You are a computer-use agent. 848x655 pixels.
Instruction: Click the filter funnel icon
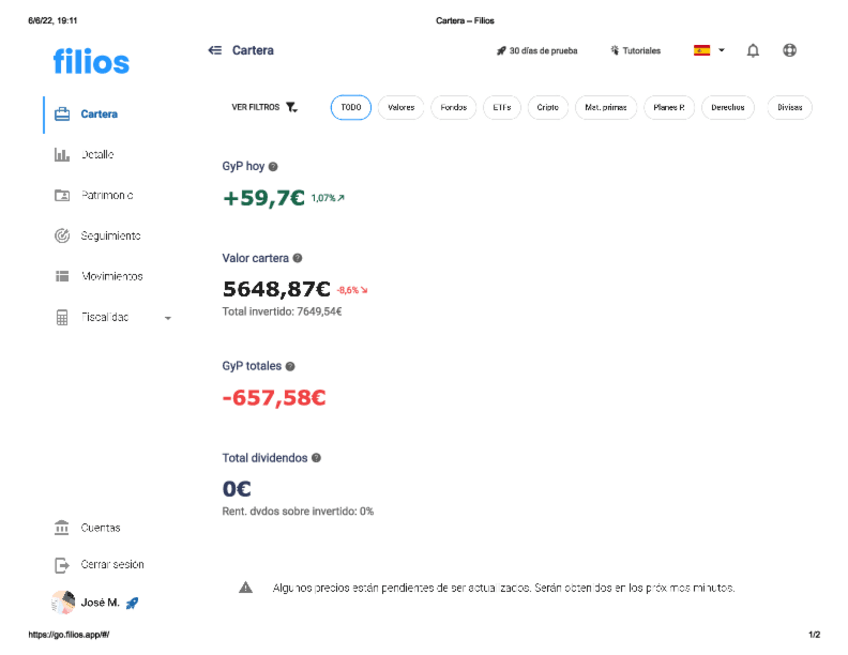point(292,108)
